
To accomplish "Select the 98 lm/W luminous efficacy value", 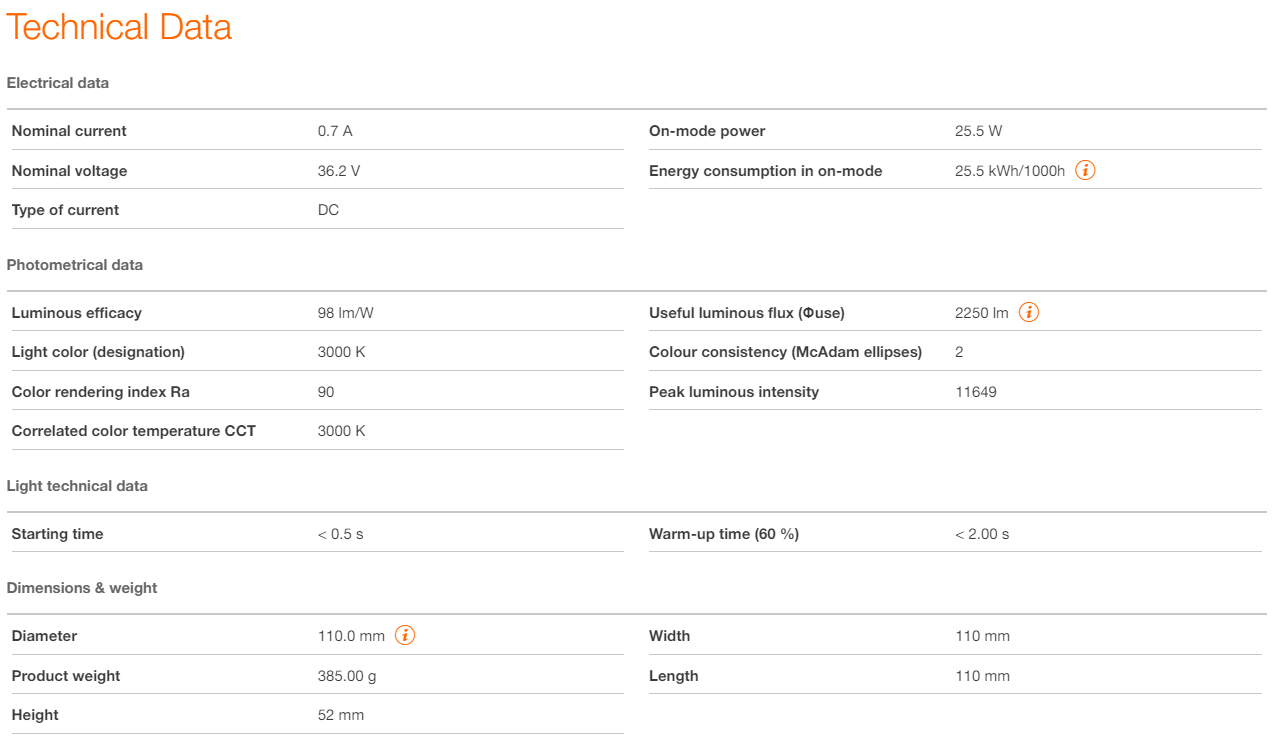I will pyautogui.click(x=346, y=313).
